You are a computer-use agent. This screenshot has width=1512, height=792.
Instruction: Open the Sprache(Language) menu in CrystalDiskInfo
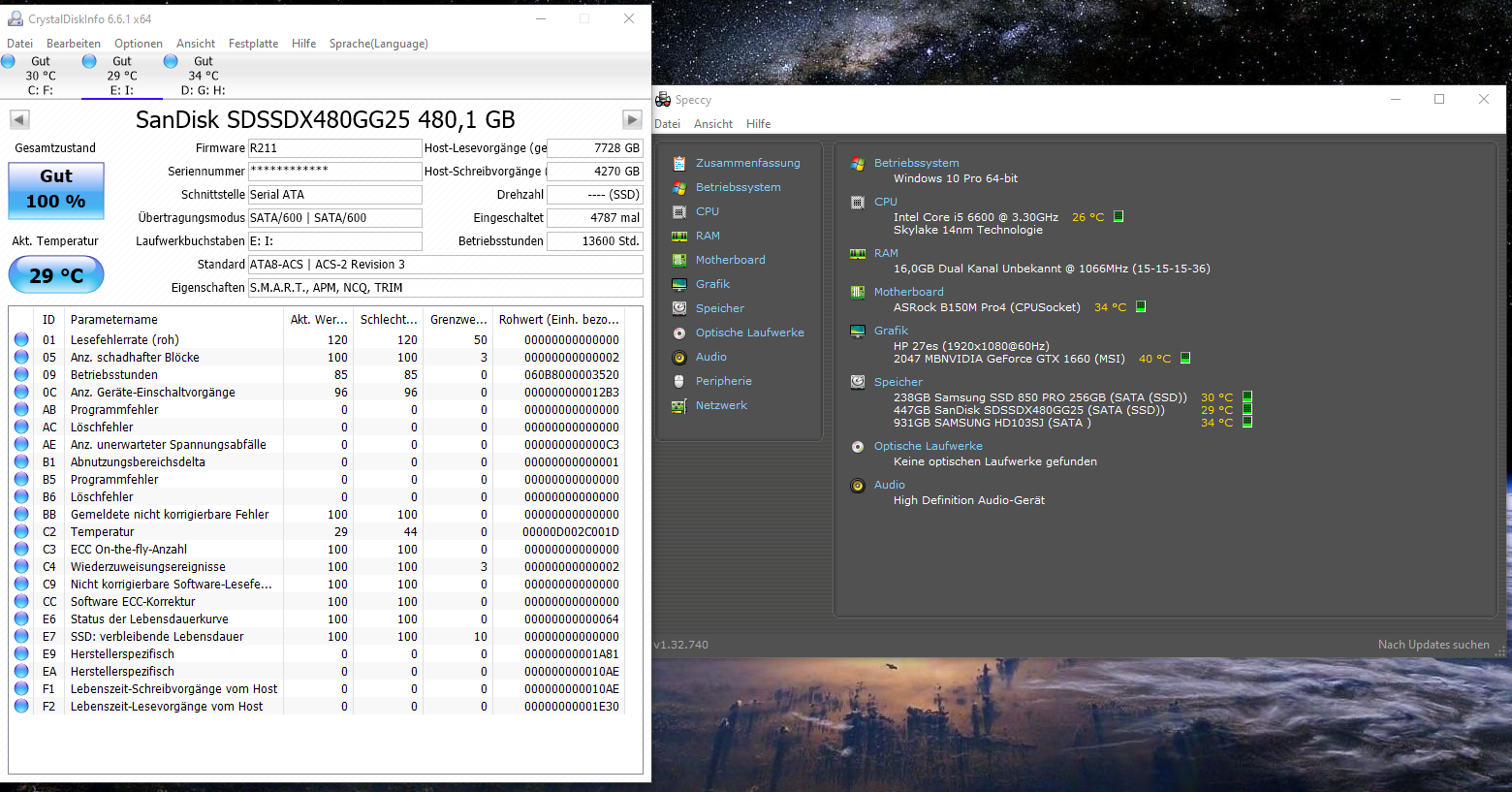(378, 43)
